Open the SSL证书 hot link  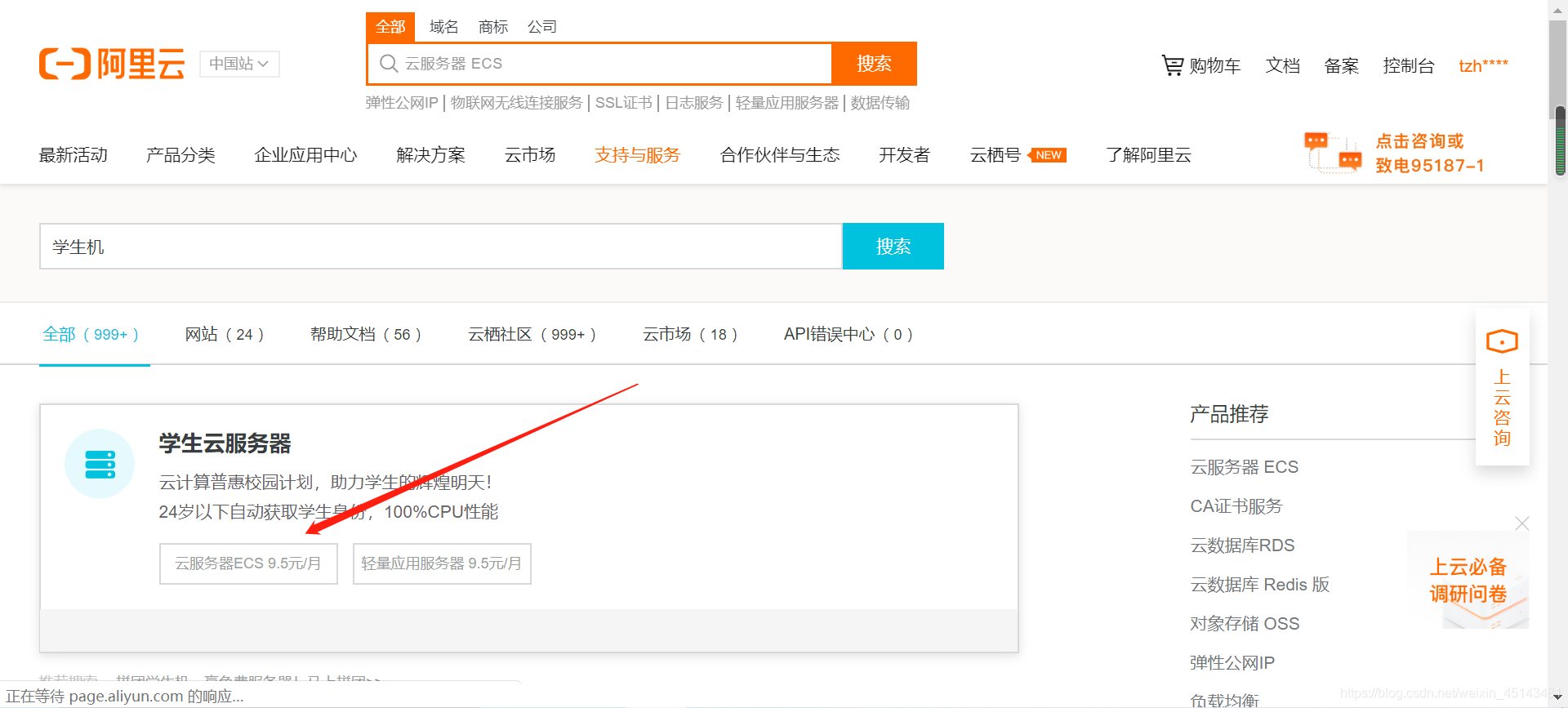[x=624, y=103]
